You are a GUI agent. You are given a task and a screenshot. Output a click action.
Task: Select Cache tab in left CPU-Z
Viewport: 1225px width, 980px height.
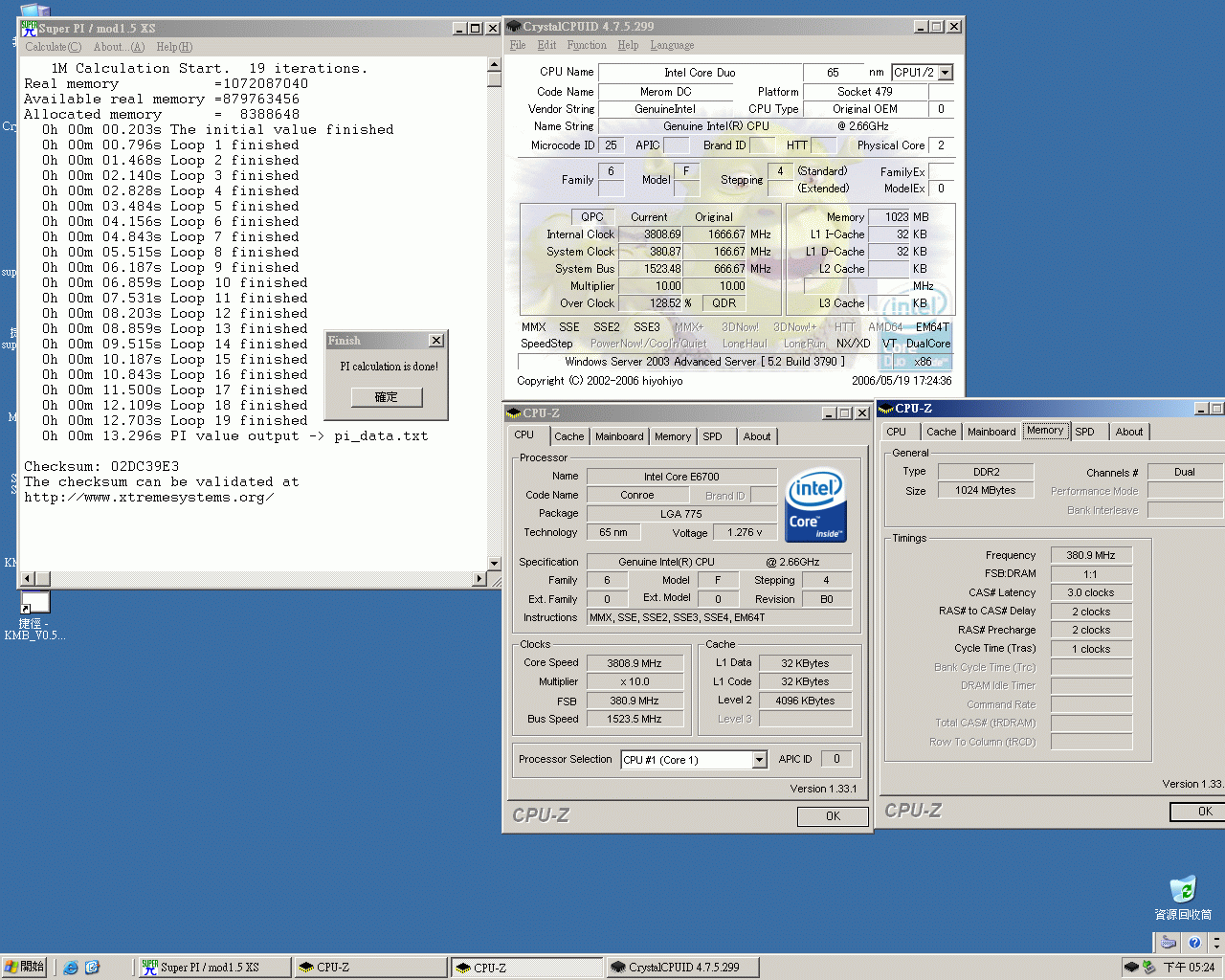coord(568,436)
